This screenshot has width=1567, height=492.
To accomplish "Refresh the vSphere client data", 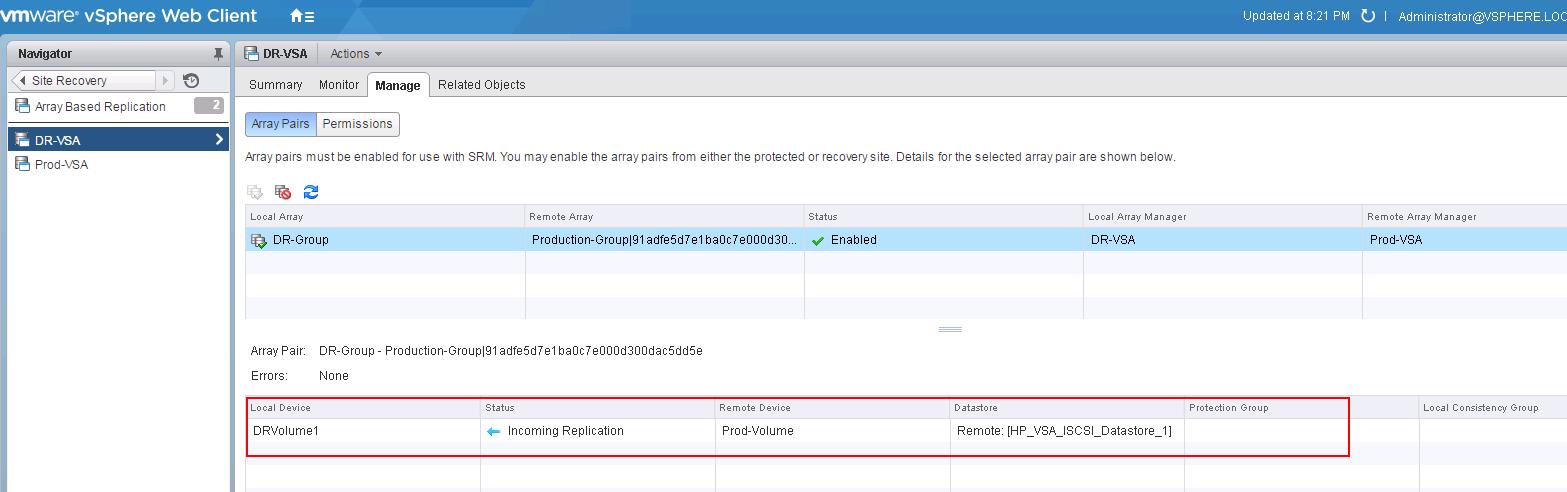I will [x=1368, y=16].
